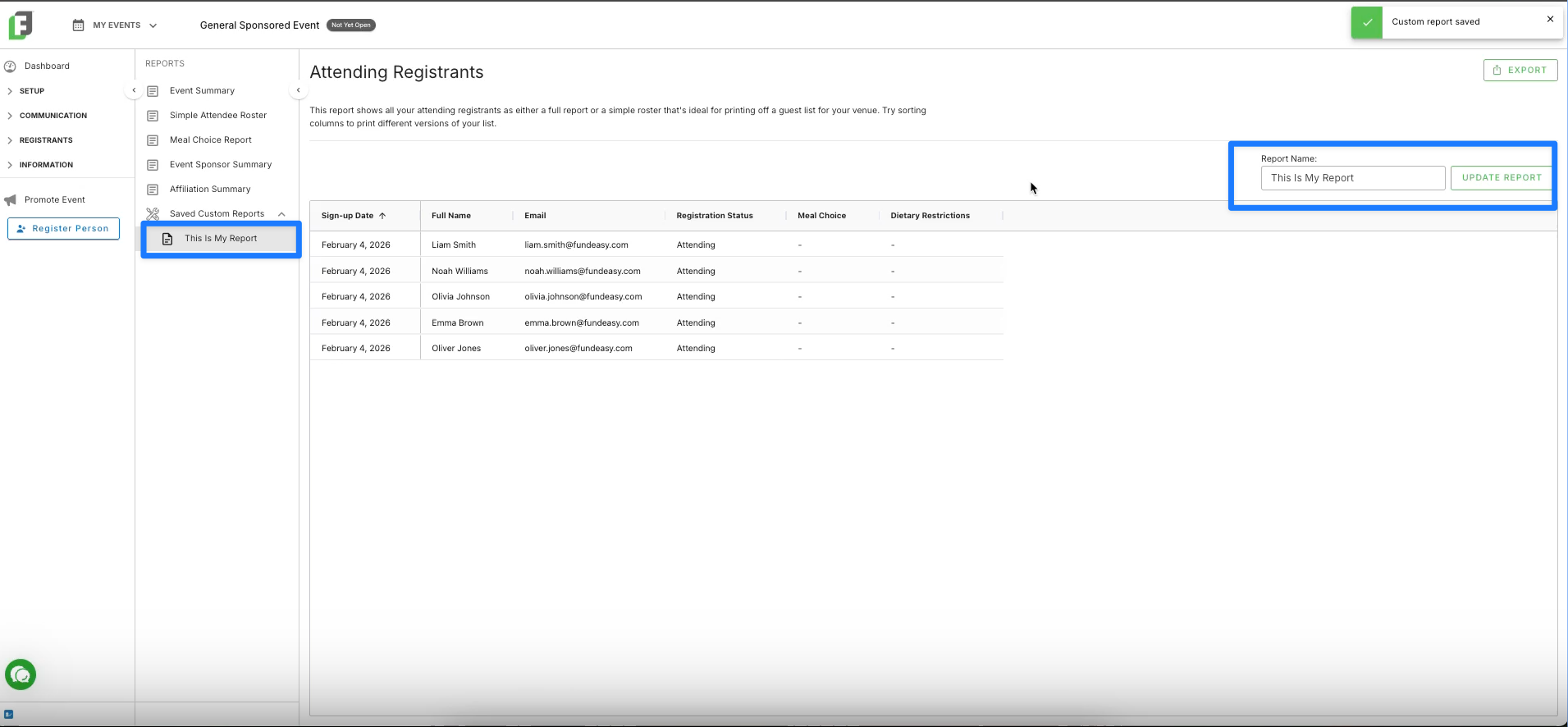The height and width of the screenshot is (727, 1568).
Task: Click the Promote Event megaphone icon
Action: coord(10,200)
